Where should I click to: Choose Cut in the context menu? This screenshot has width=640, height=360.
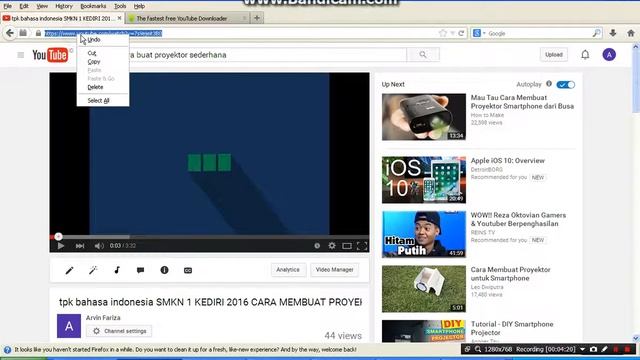pos(103,53)
